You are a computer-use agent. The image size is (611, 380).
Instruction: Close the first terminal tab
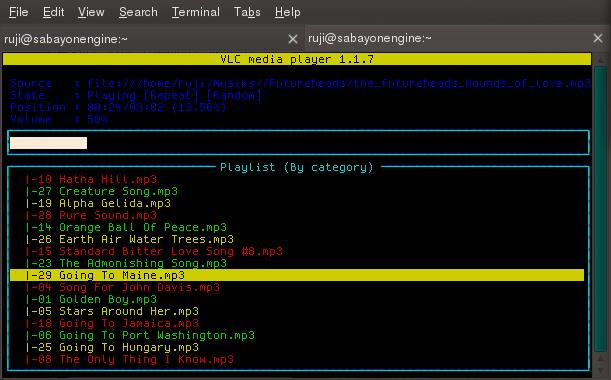coord(293,39)
